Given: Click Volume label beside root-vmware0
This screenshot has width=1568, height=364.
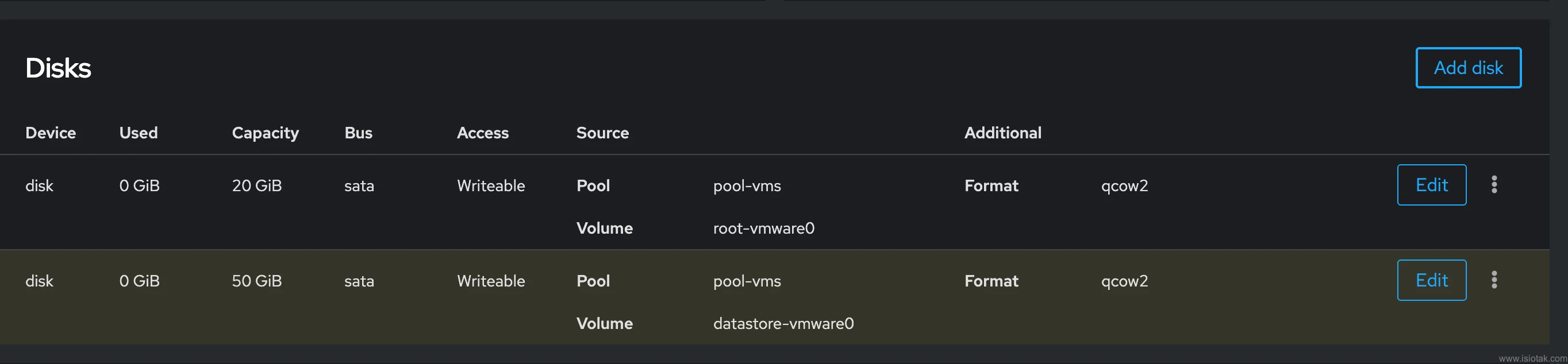Looking at the screenshot, I should 605,228.
